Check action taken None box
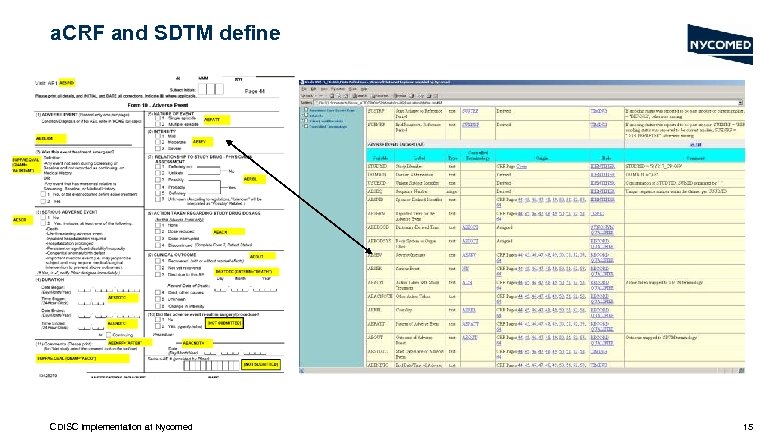780x439 pixels. click(x=158, y=225)
